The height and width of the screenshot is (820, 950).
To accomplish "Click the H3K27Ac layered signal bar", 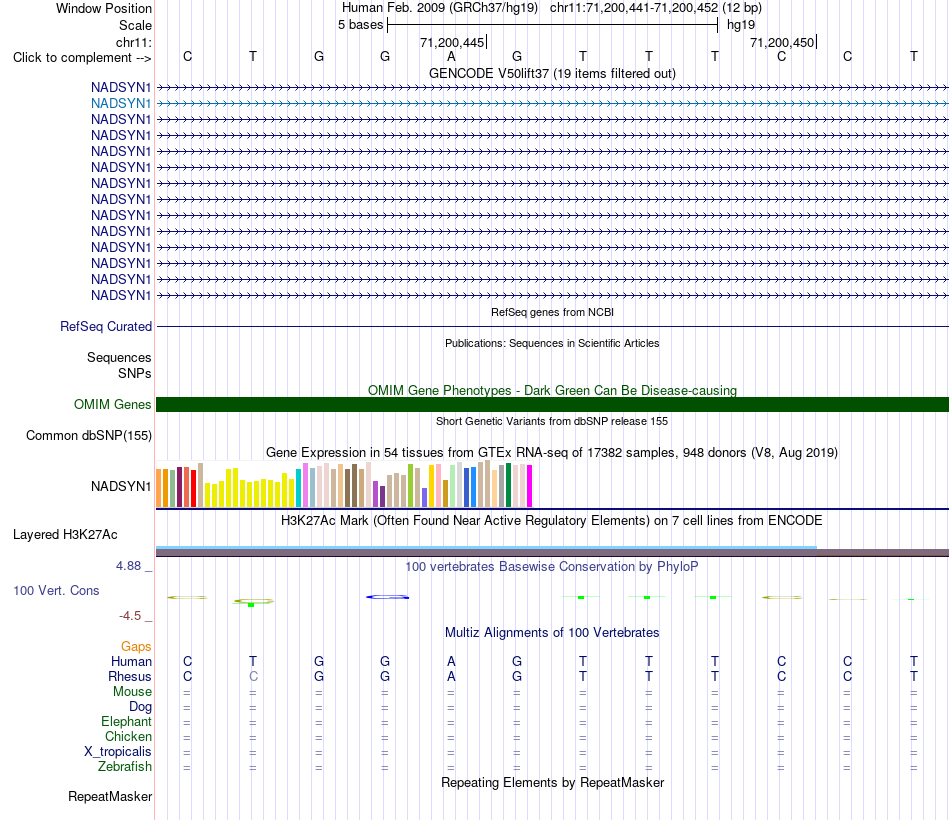I will (552, 551).
